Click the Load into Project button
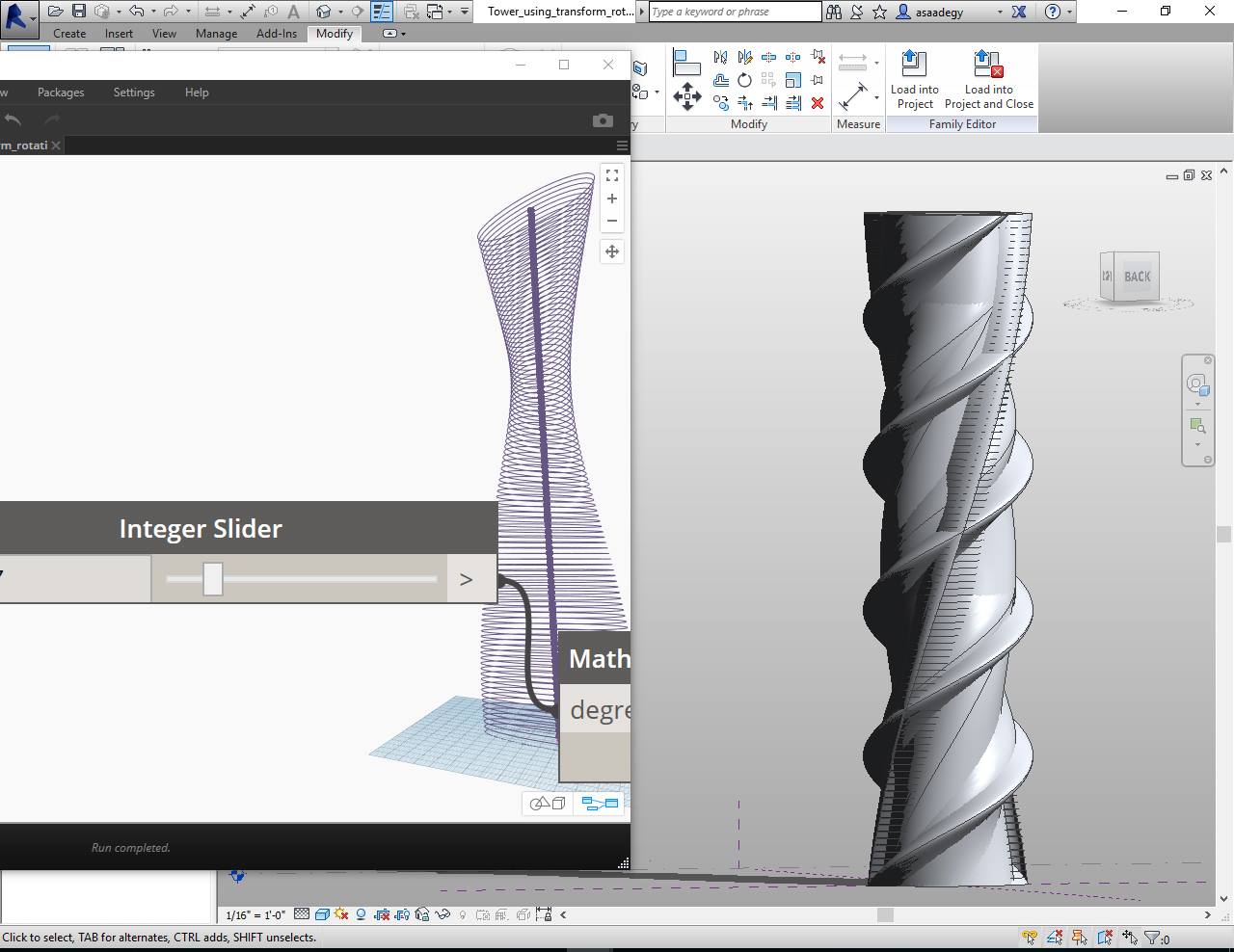This screenshot has width=1234, height=952. point(914,81)
